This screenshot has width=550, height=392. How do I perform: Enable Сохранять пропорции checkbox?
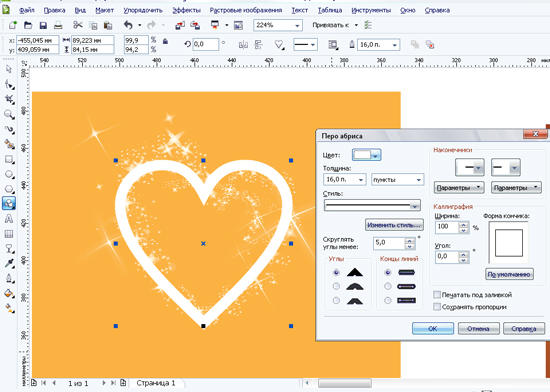point(437,307)
